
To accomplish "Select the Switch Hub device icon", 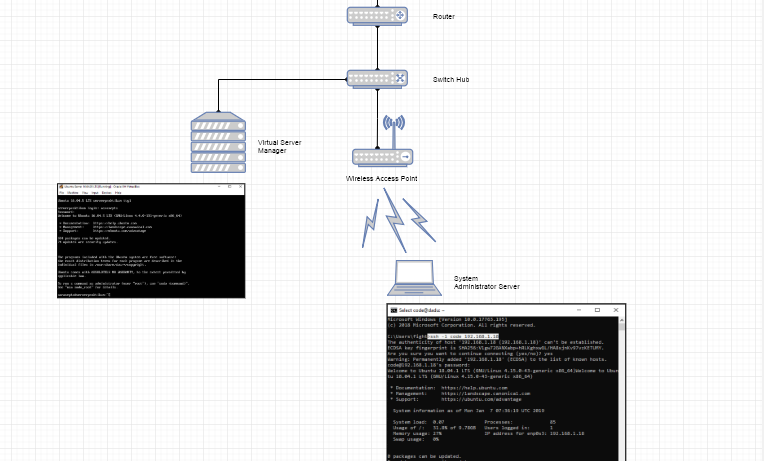I will point(378,78).
